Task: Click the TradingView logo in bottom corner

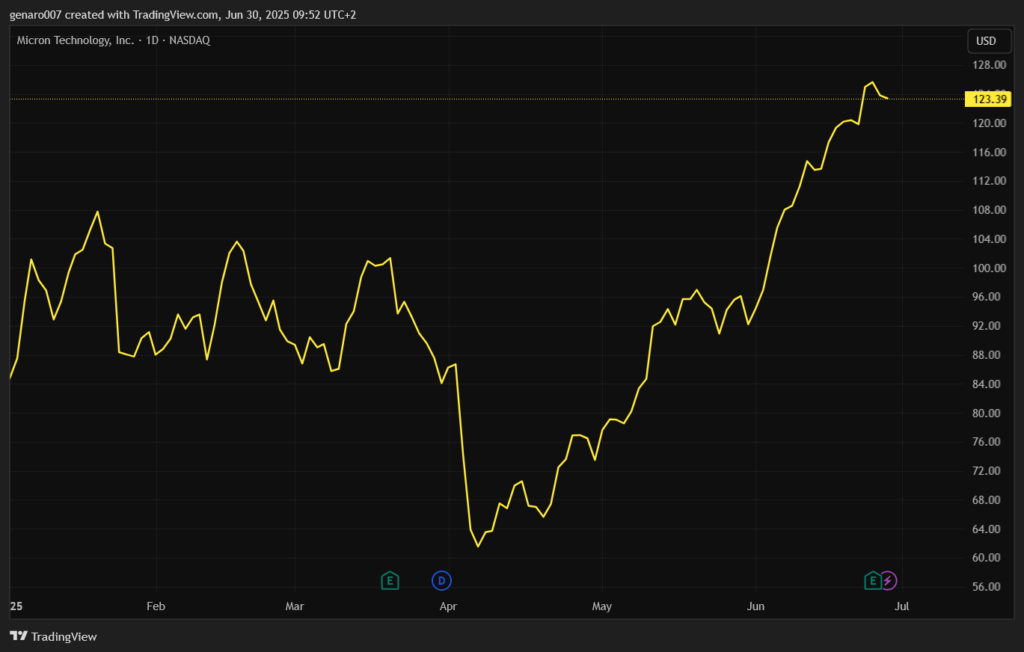Action: click(x=54, y=636)
